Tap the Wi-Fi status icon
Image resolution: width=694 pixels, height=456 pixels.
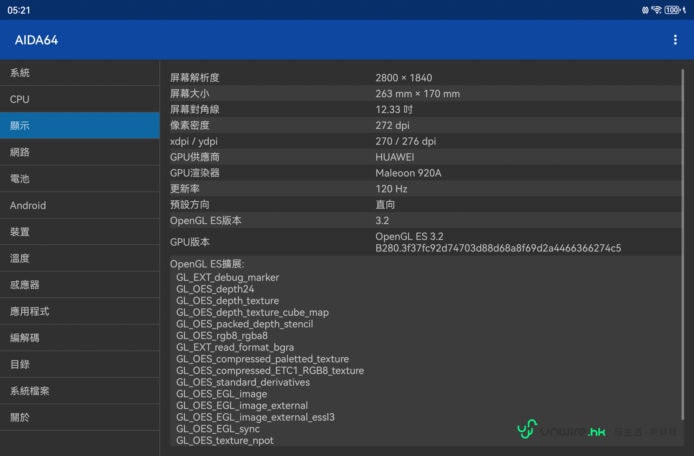656,10
